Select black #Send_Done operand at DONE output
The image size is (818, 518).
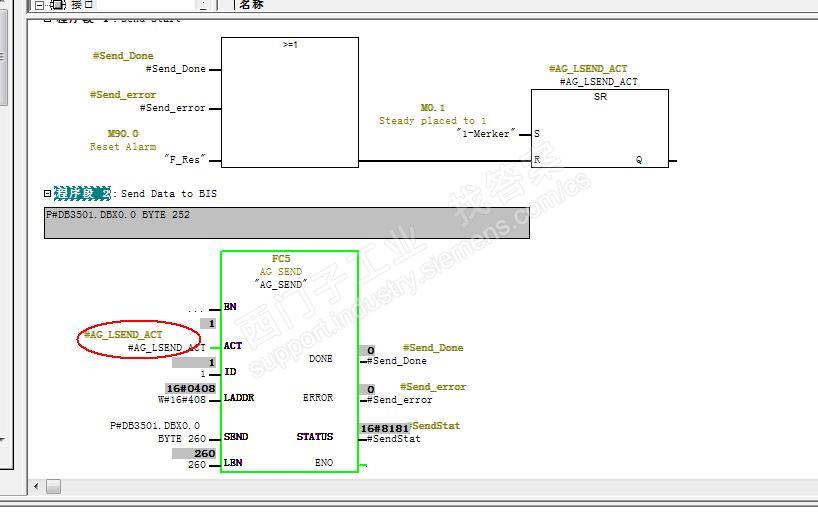pos(396,361)
